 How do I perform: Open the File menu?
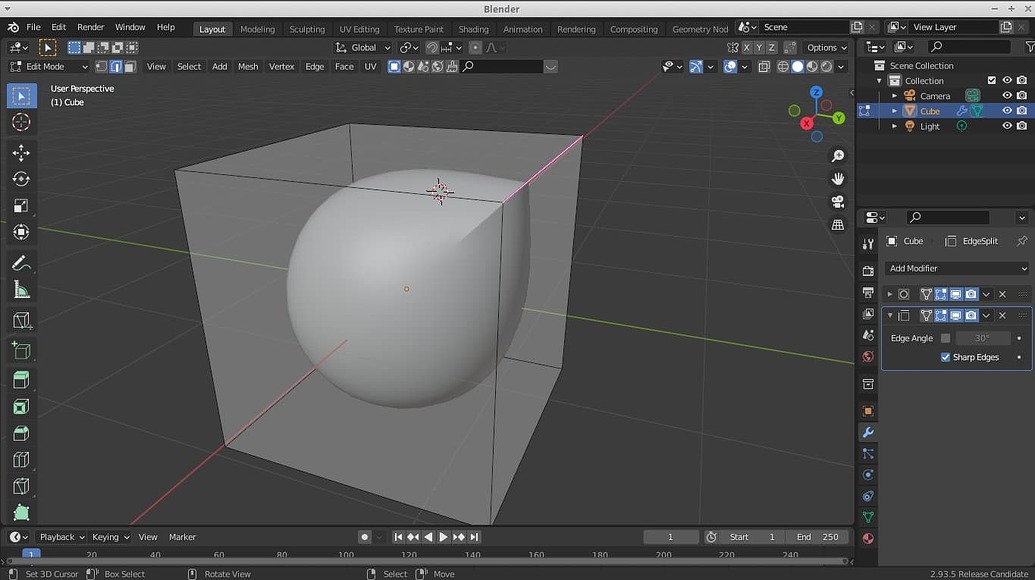pyautogui.click(x=33, y=27)
